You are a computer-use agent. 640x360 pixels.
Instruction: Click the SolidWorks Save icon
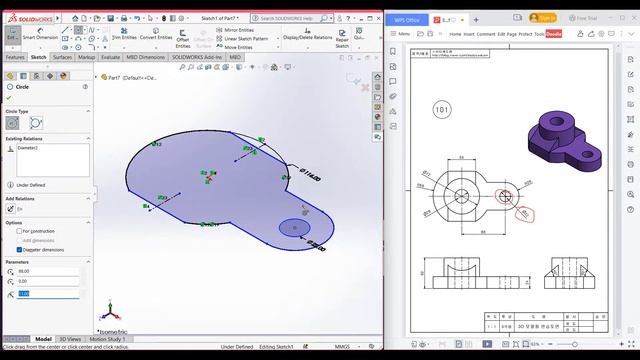pyautogui.click(x=110, y=18)
